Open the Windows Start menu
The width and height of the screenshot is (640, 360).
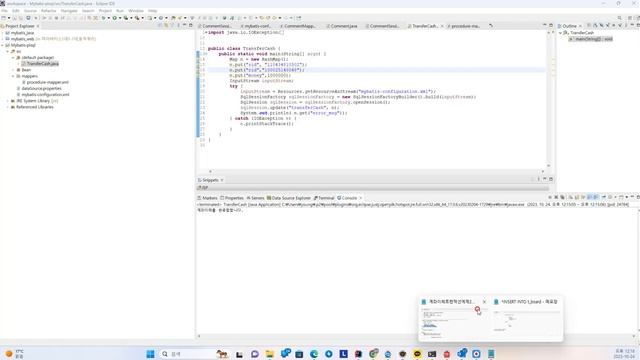click(150, 354)
